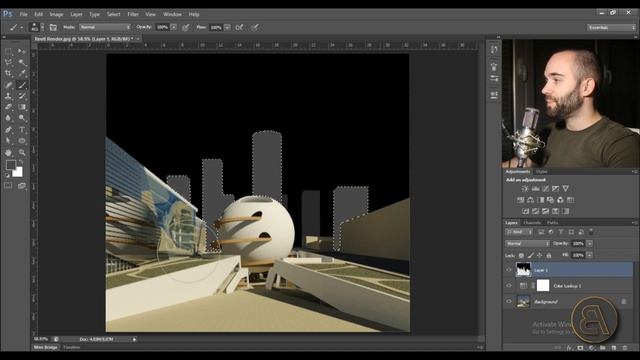This screenshot has width=640, height=360.
Task: Select the Move tool
Action: [22, 51]
